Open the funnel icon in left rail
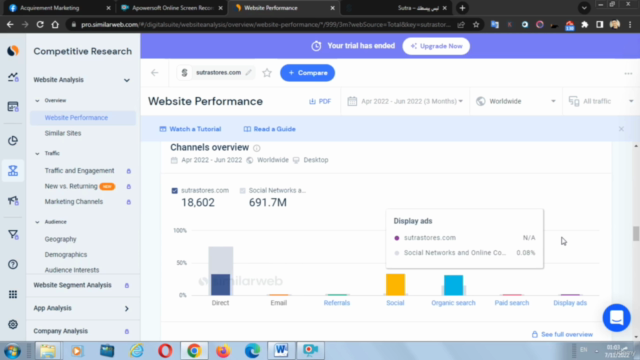The image size is (640, 360). pyautogui.click(x=13, y=234)
